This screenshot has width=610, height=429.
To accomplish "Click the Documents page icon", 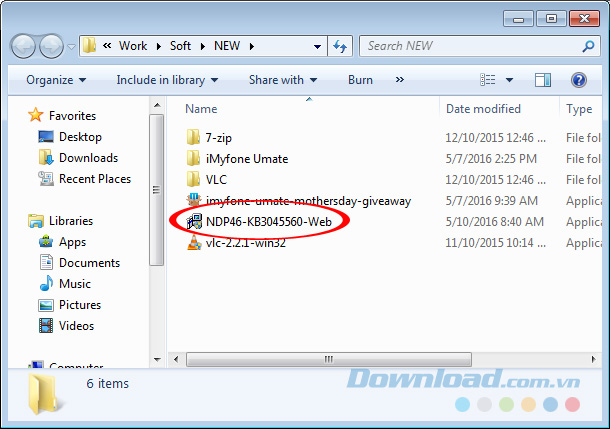I will tap(46, 262).
